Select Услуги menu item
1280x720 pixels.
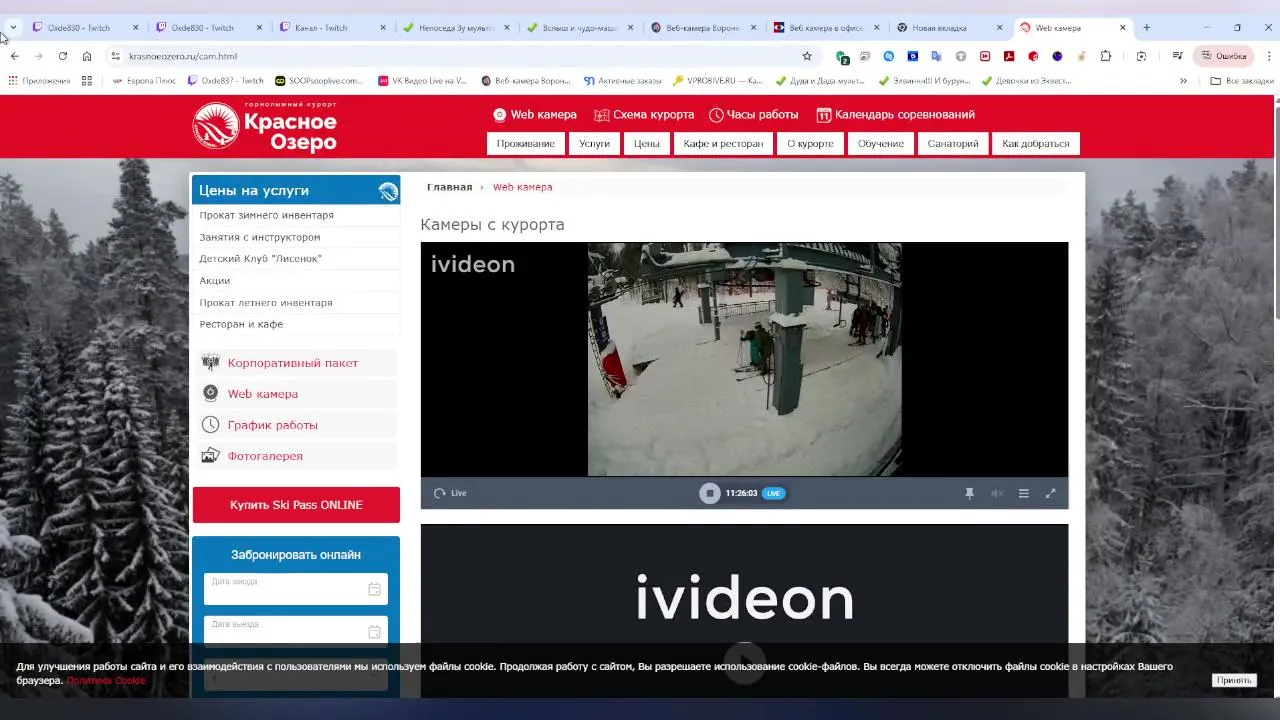(x=594, y=144)
